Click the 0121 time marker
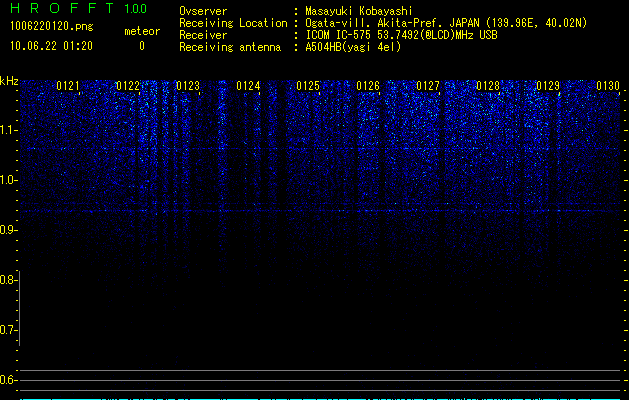The image size is (629, 400). point(68,86)
